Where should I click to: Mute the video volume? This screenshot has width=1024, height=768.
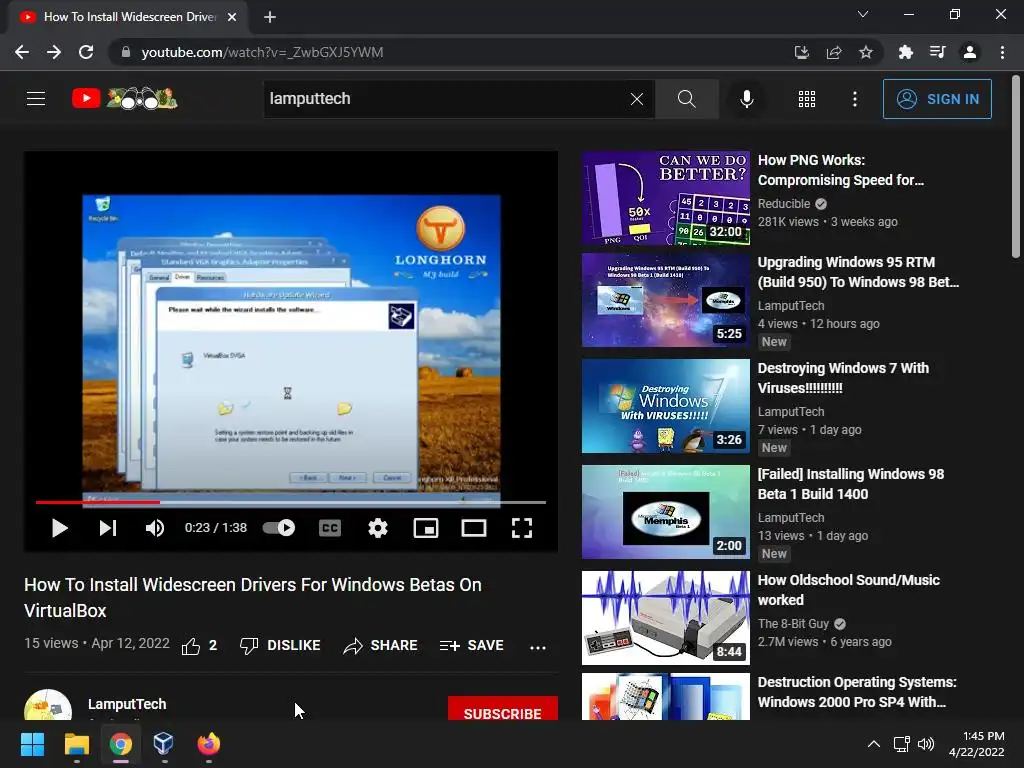[155, 528]
